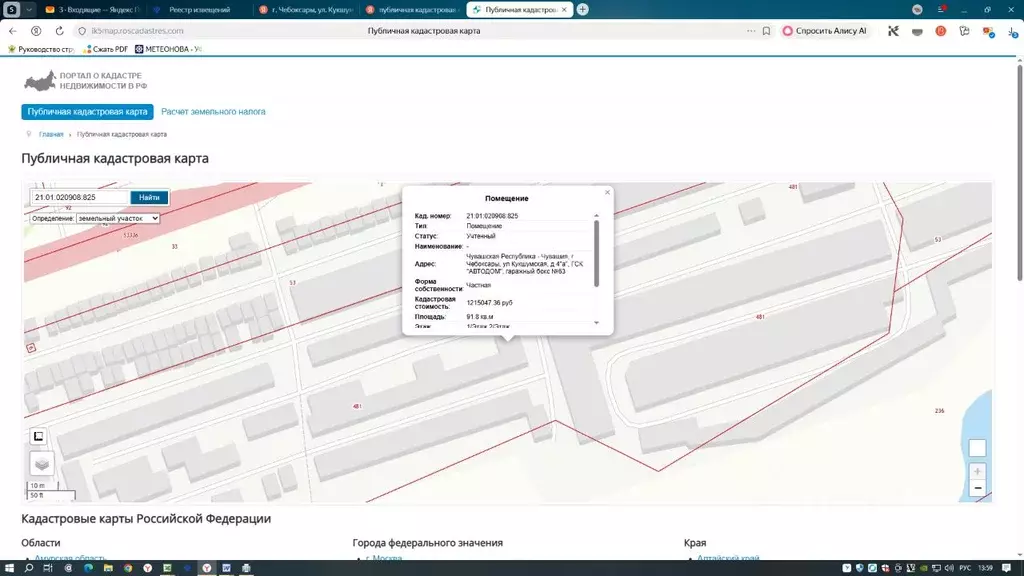Open browser tab list dropdown arrow top-left
Viewport: 1024px width, 576px height.
(29, 10)
